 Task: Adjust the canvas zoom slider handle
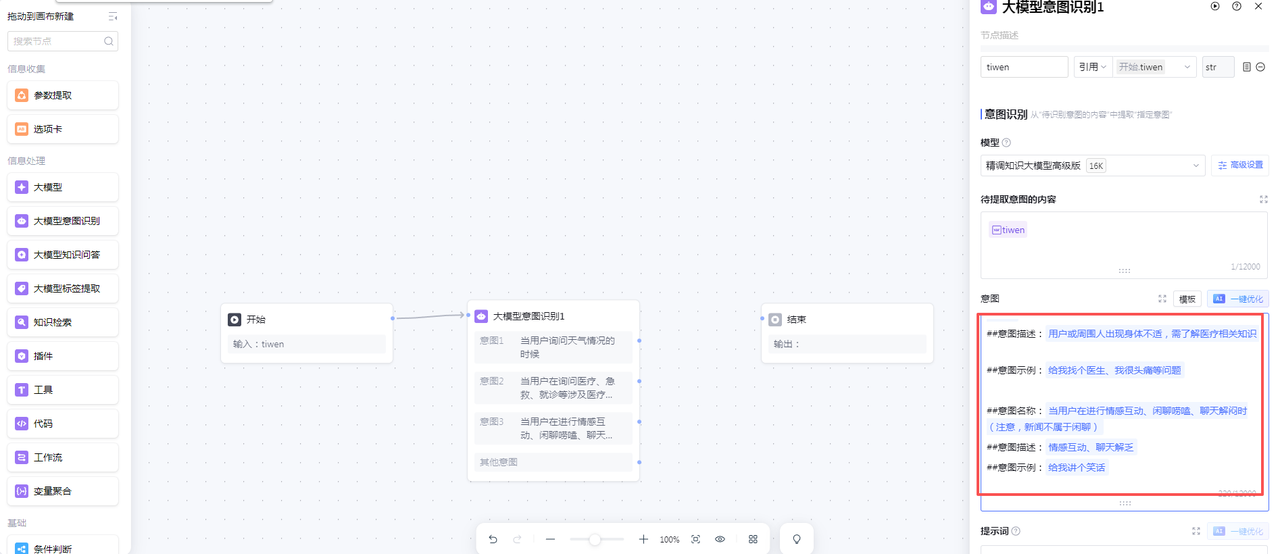tap(594, 539)
